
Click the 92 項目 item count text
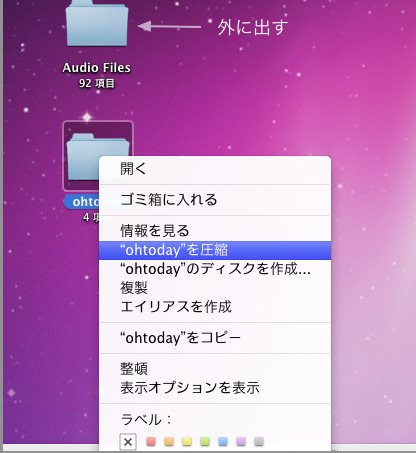pos(97,83)
